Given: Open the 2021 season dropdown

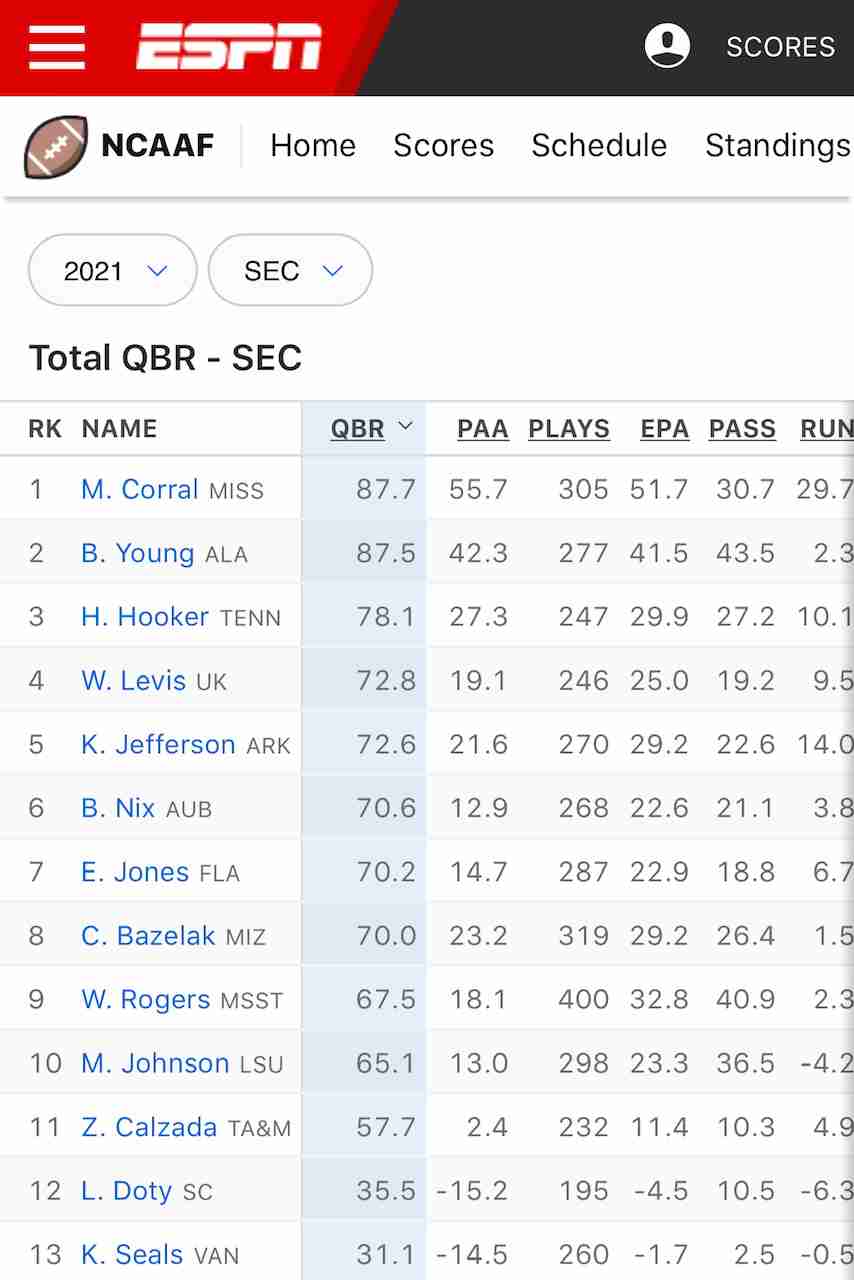Looking at the screenshot, I should coord(113,271).
